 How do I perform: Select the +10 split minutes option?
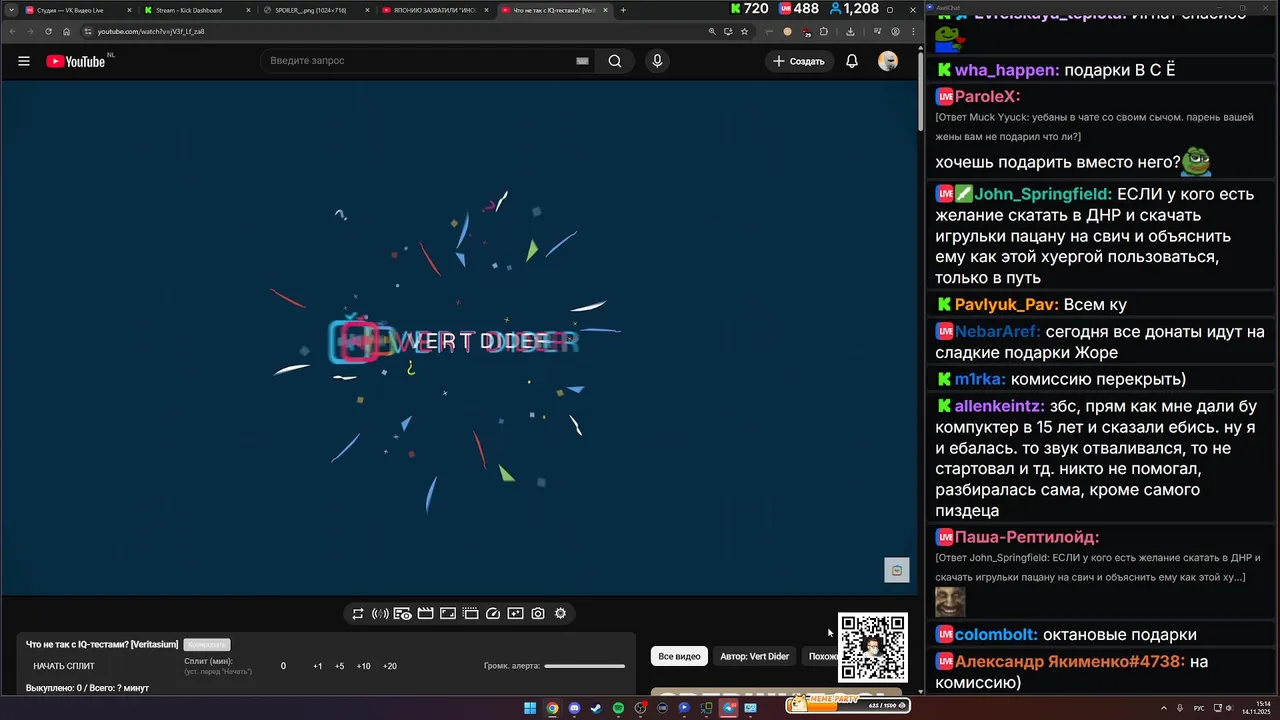tap(364, 666)
